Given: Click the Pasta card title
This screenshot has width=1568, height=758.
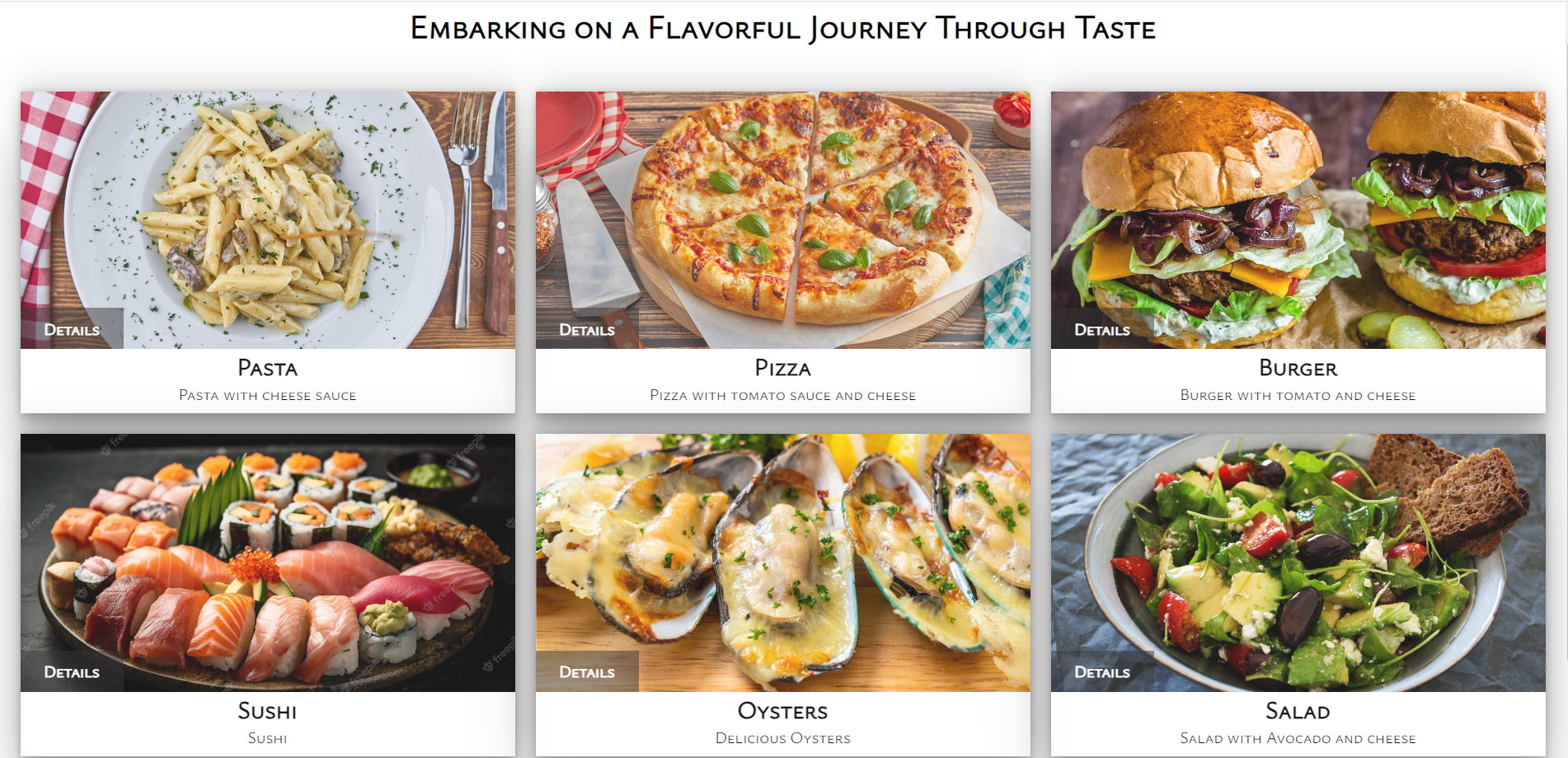Looking at the screenshot, I should point(268,368).
